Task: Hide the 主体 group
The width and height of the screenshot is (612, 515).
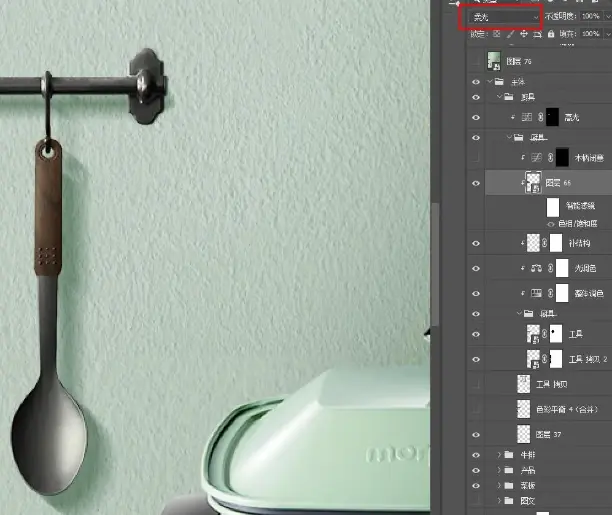Action: click(x=476, y=82)
